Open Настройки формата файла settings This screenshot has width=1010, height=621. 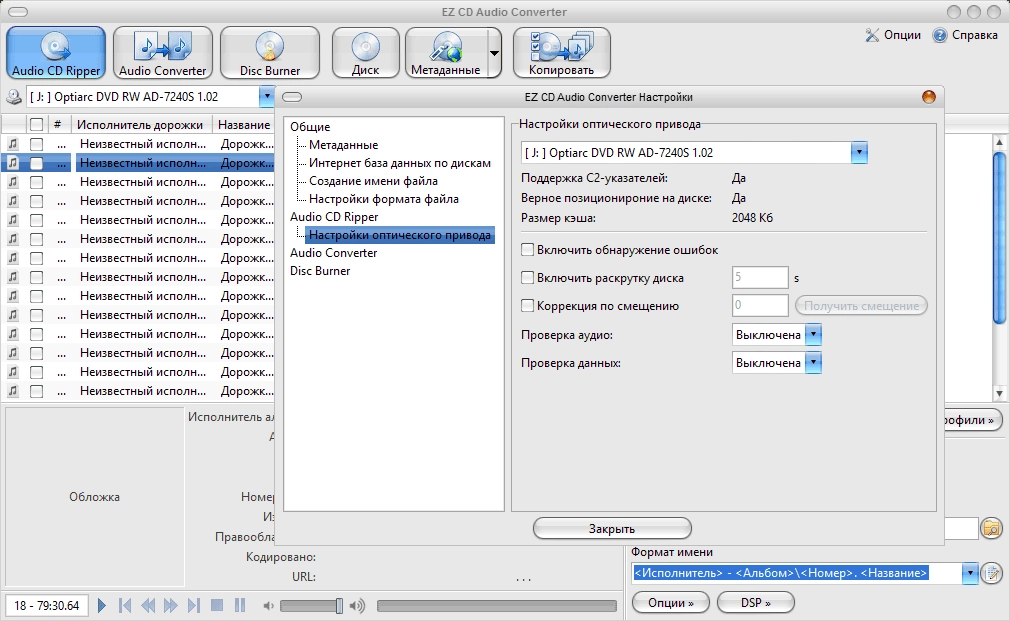[x=384, y=199]
